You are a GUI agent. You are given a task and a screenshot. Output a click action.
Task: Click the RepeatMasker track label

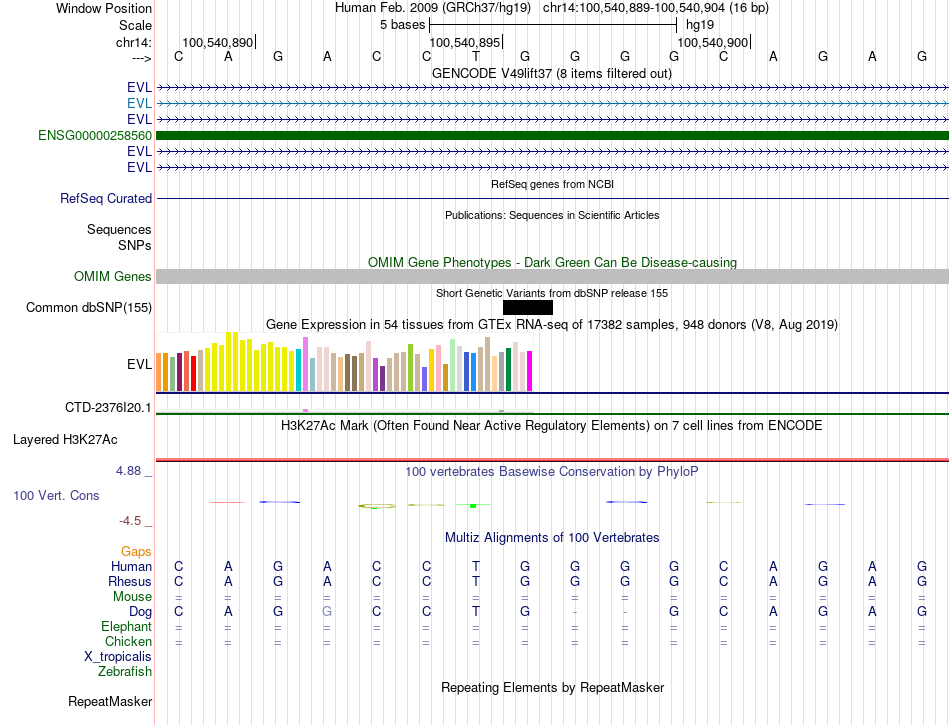pyautogui.click(x=110, y=701)
